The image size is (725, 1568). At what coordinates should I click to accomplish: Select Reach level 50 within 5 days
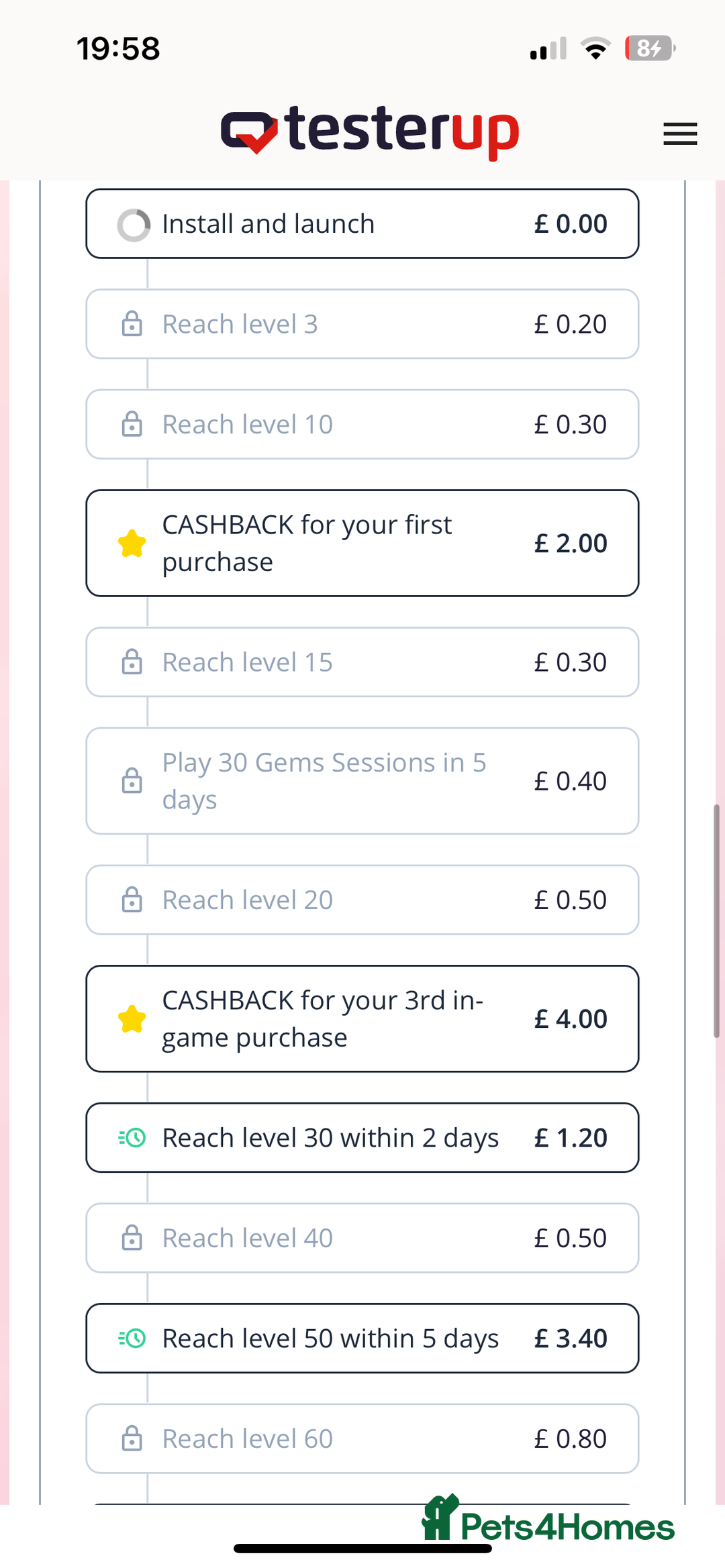(x=362, y=1338)
